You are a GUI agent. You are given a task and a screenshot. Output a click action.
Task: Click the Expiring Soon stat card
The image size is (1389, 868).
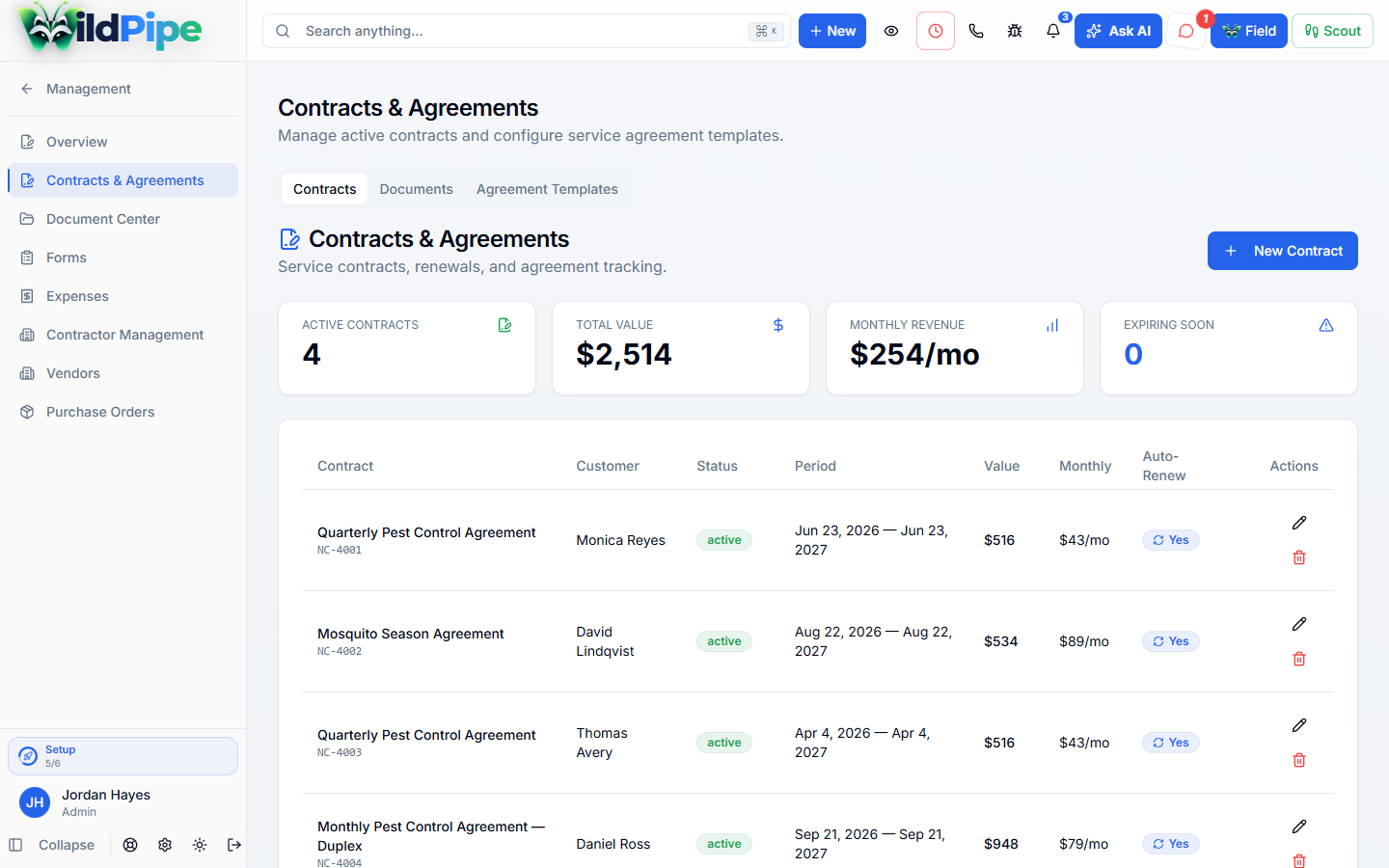click(x=1229, y=348)
